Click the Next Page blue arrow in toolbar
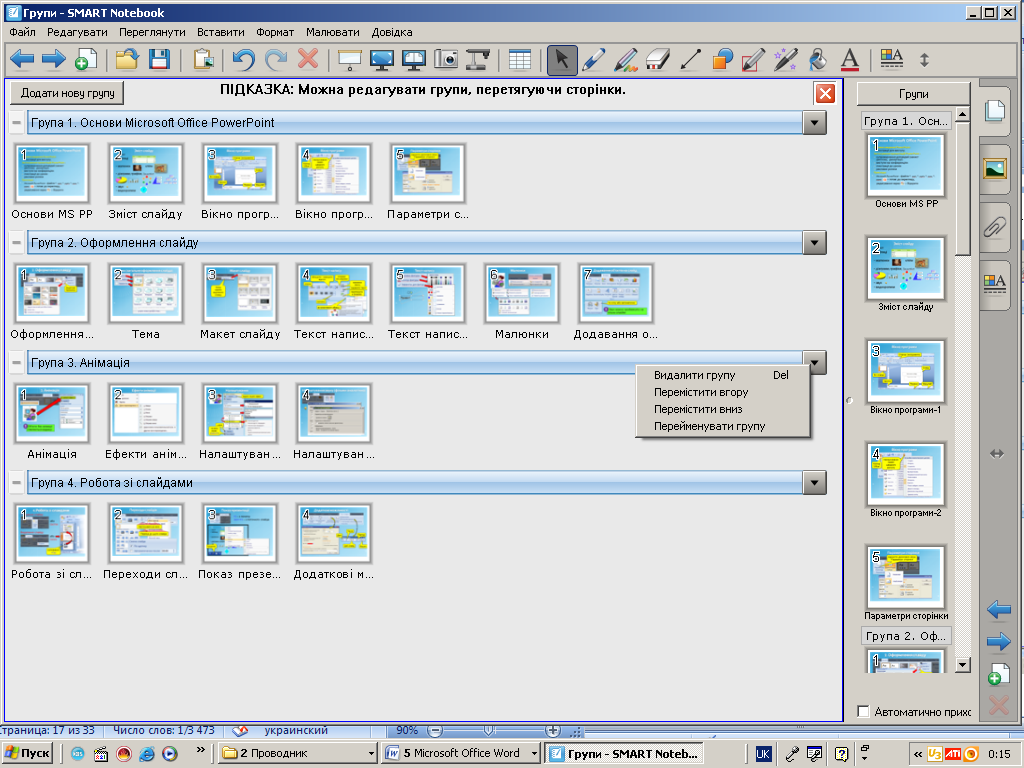 [x=54, y=60]
